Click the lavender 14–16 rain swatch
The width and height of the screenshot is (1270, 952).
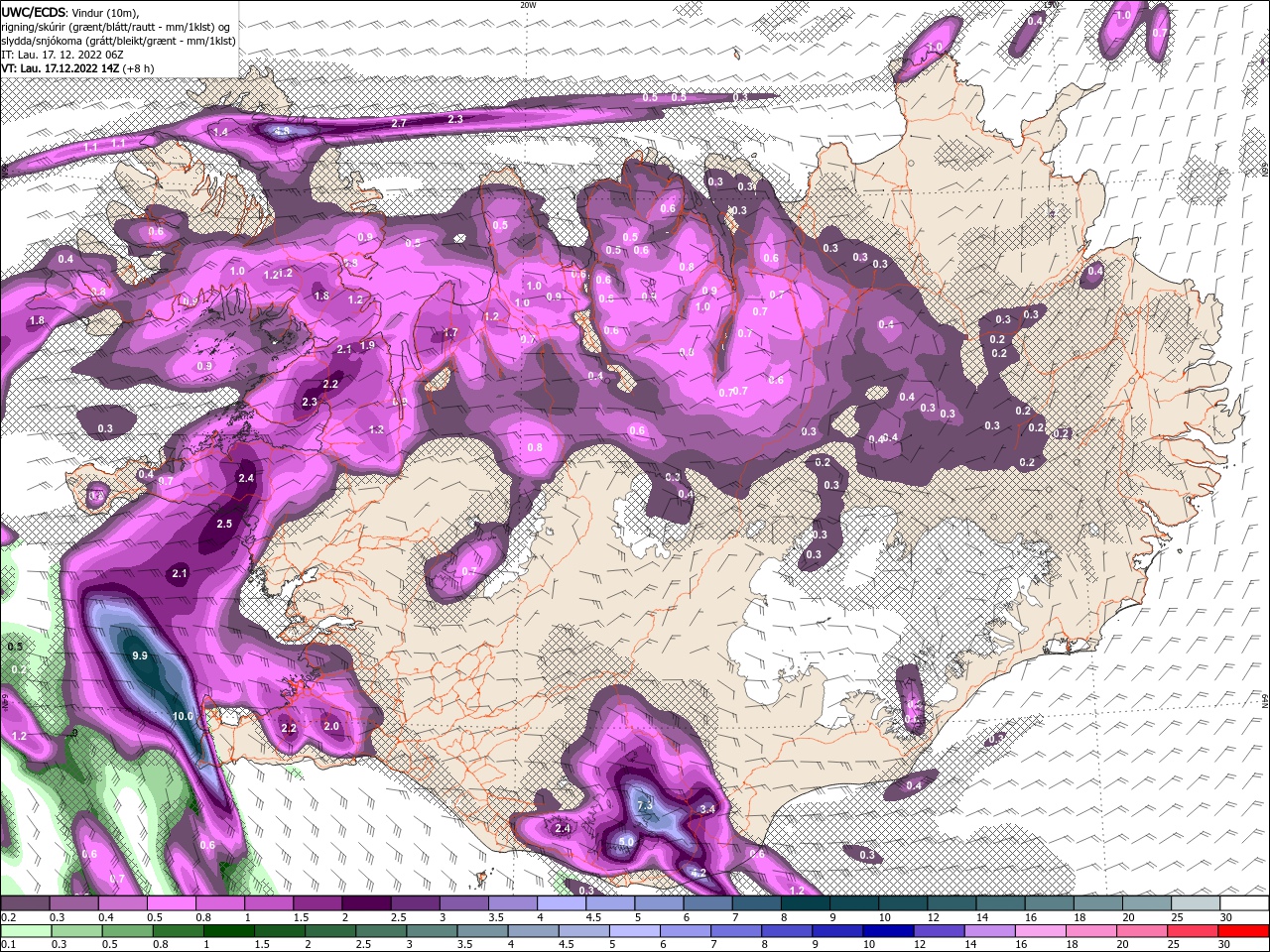click(x=989, y=930)
